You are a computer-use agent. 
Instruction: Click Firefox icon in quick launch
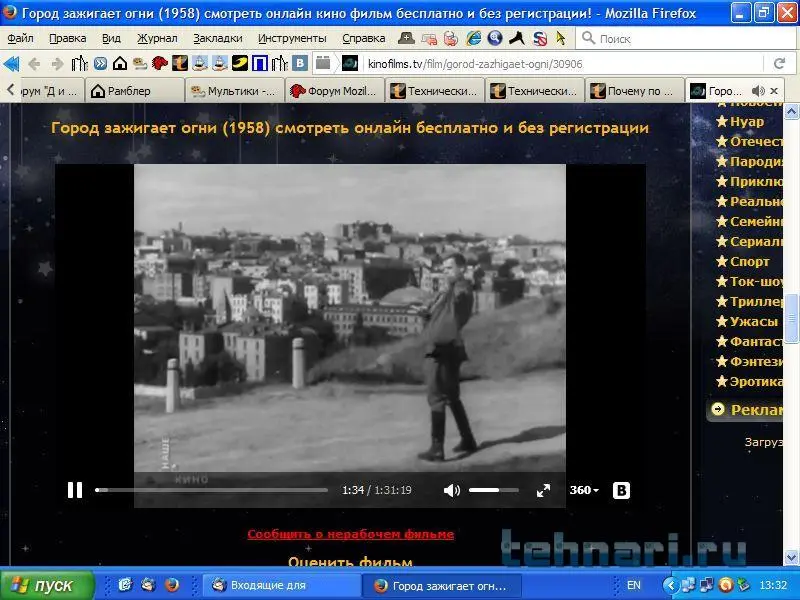tap(171, 585)
